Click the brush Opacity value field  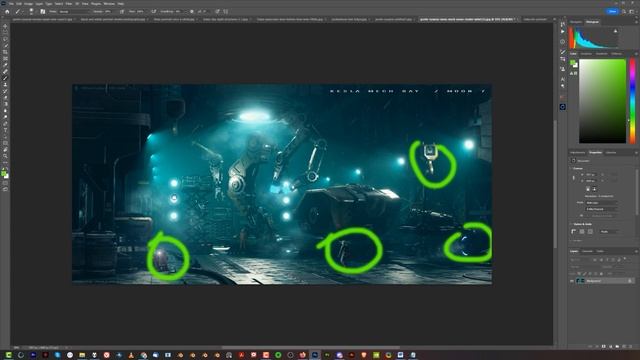[109, 11]
